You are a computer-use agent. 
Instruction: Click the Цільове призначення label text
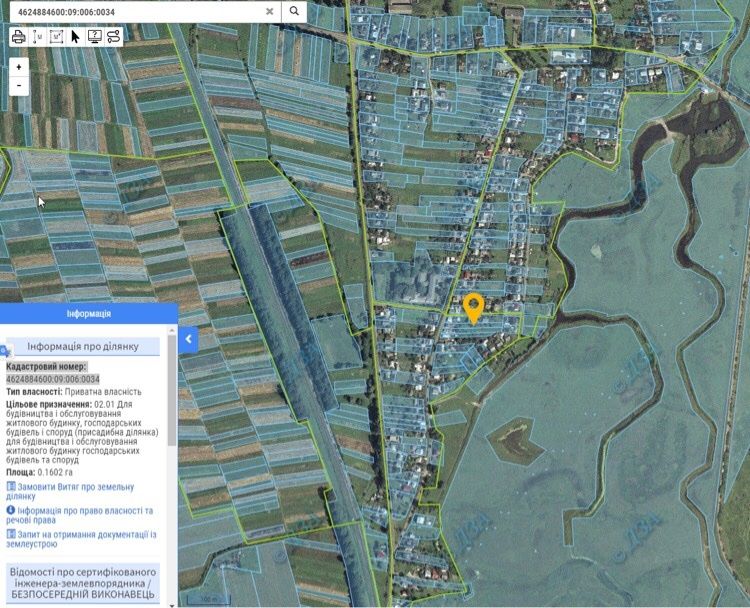point(49,404)
